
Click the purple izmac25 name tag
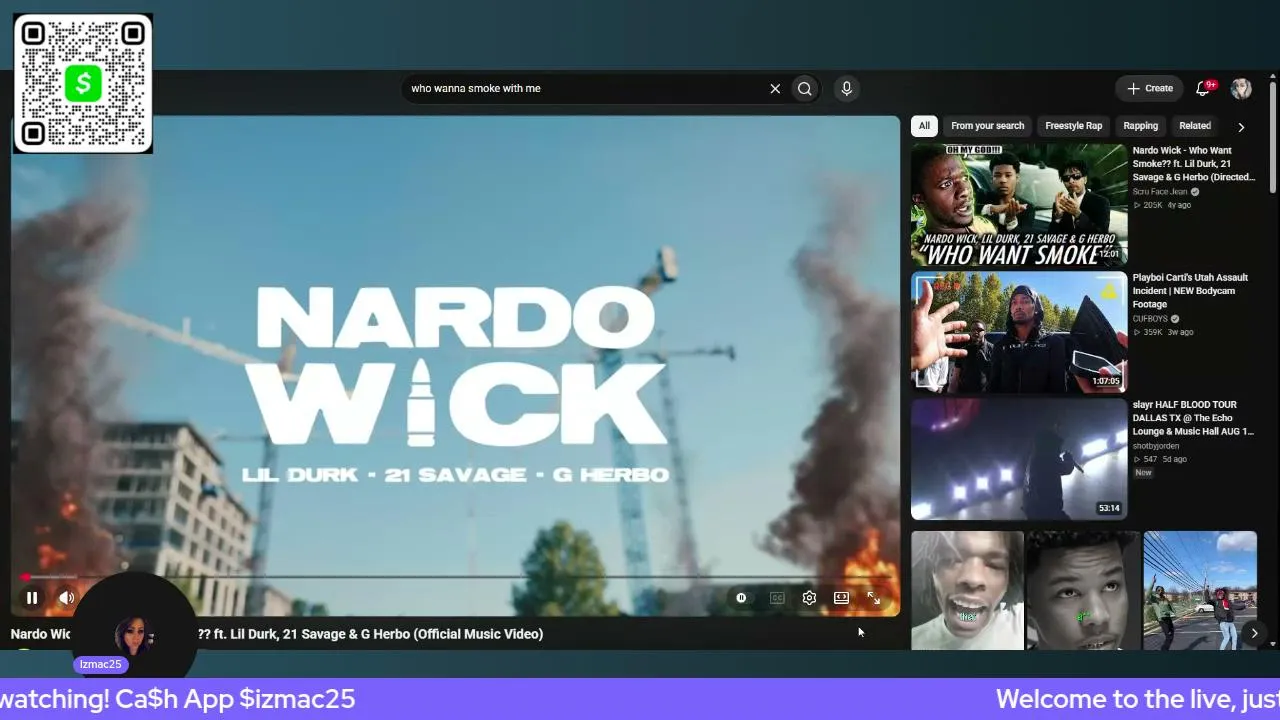(100, 664)
